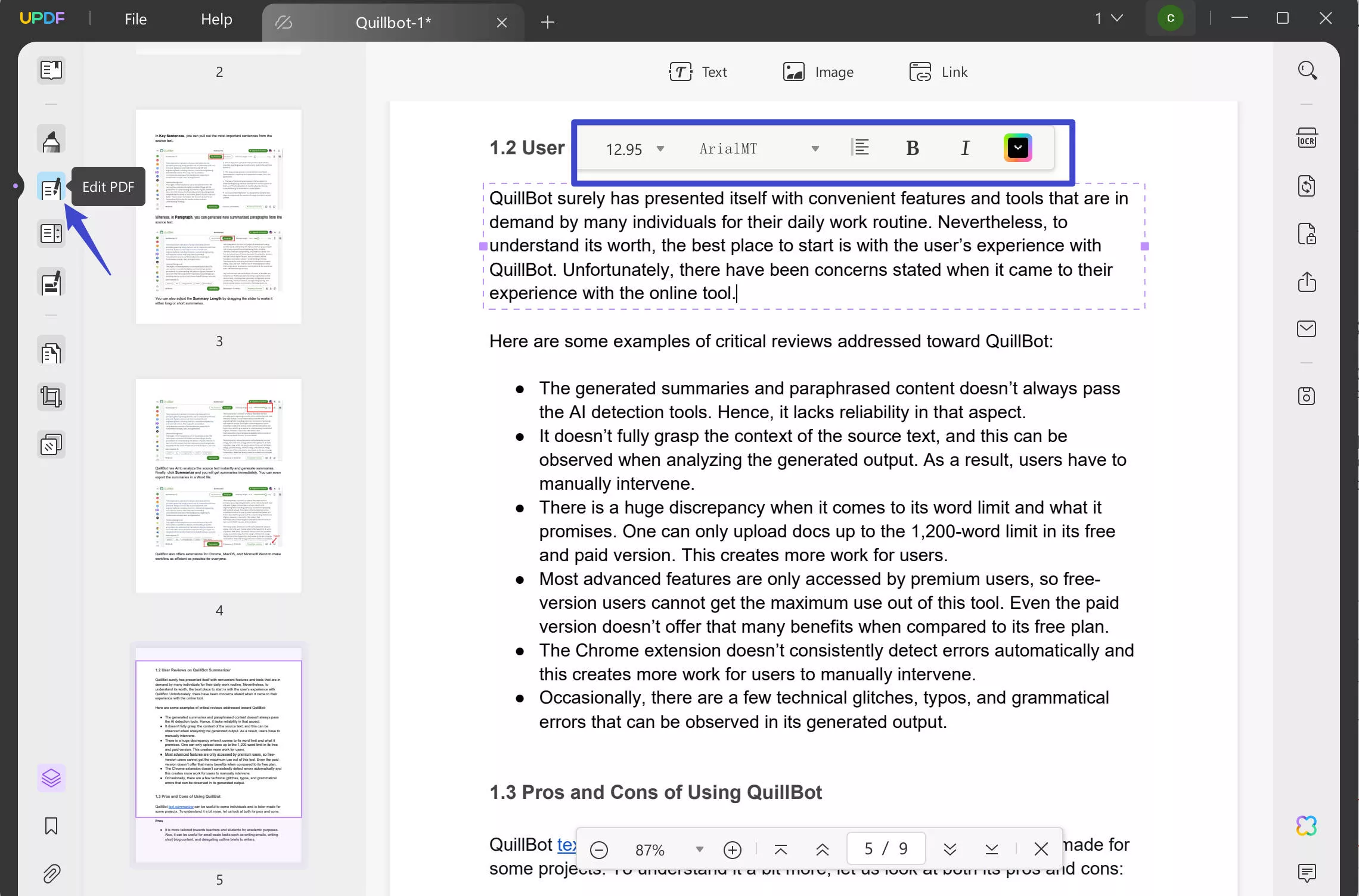The image size is (1359, 896).
Task: Select the Link tool
Action: point(939,71)
